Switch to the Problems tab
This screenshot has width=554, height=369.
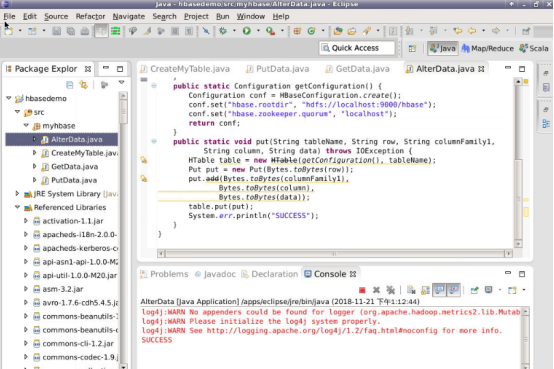[164, 274]
